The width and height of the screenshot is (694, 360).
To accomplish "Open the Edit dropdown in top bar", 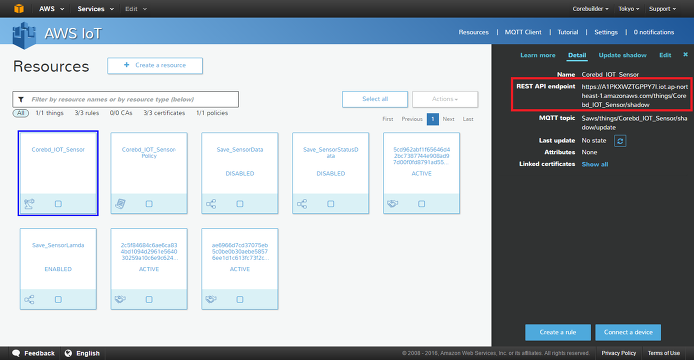I will pyautogui.click(x=135, y=9).
